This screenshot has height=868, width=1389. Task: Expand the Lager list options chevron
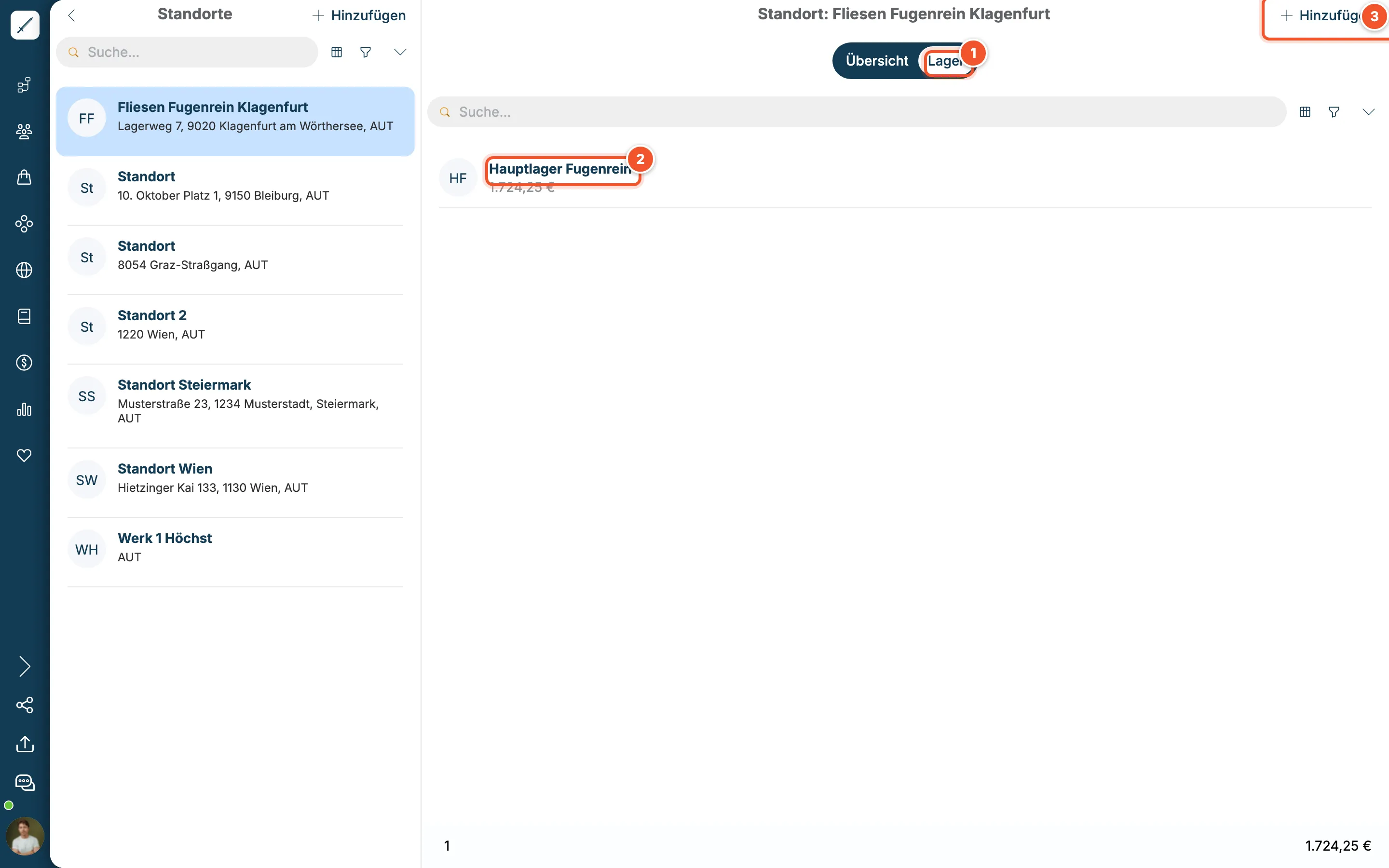coord(1368,112)
